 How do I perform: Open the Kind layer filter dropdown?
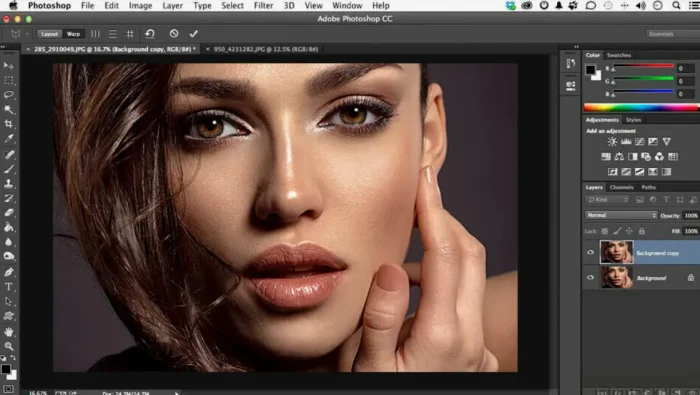click(x=608, y=200)
